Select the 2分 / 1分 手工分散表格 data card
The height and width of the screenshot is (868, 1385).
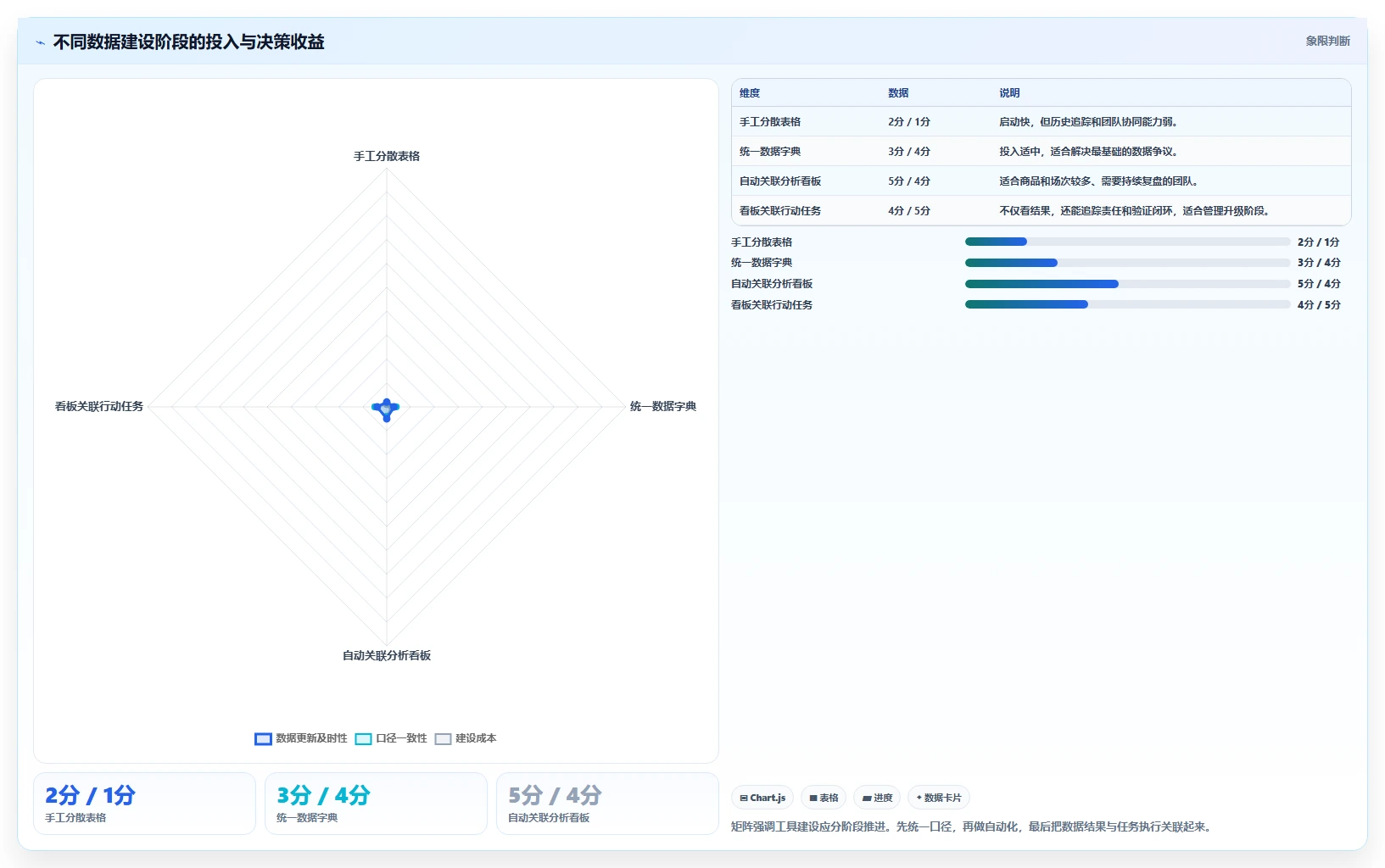[x=144, y=804]
